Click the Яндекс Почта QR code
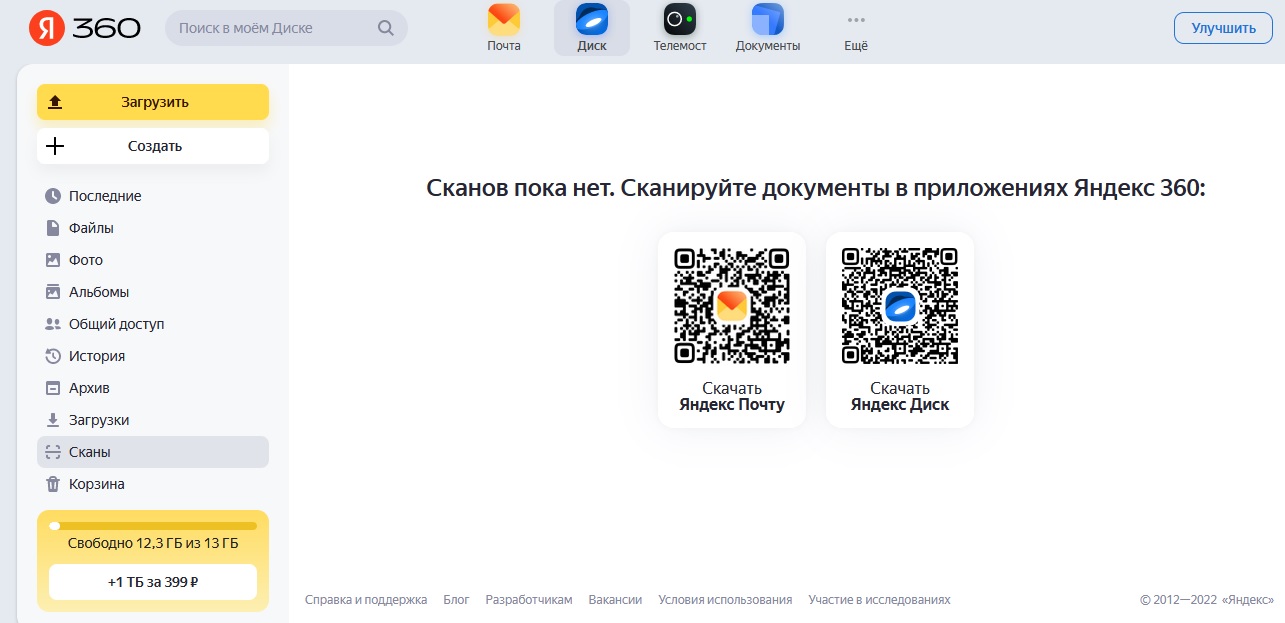The height and width of the screenshot is (623, 1285). point(732,306)
